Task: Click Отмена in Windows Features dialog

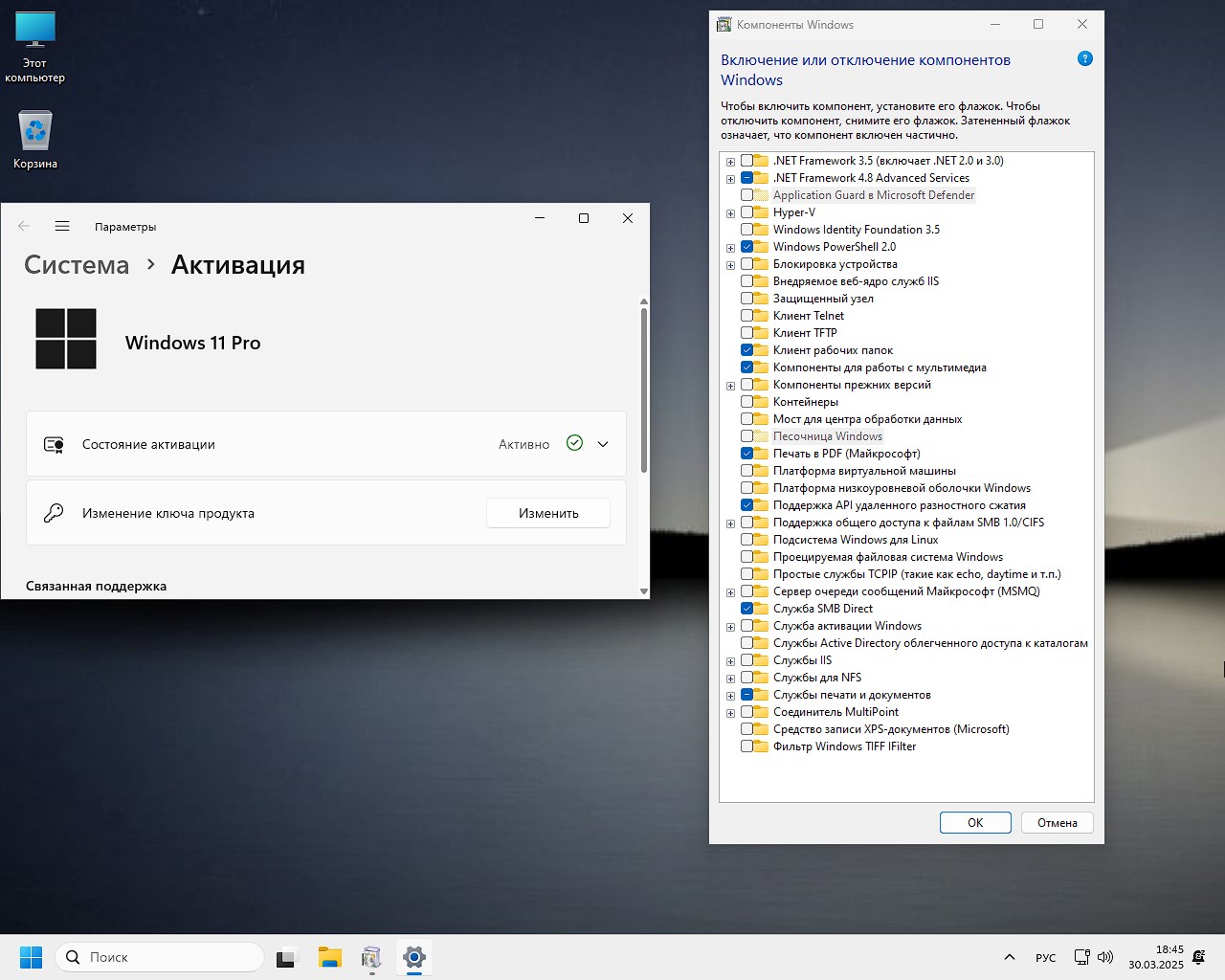Action: (1058, 822)
